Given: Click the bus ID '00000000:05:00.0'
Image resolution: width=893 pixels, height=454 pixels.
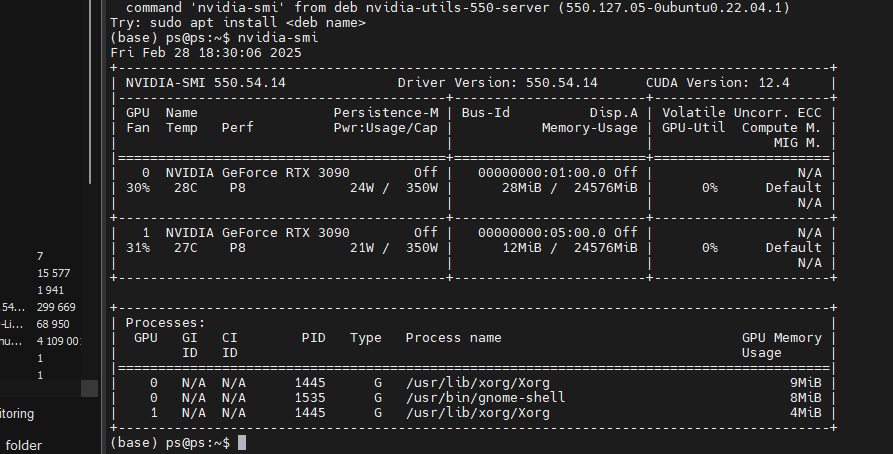Looking at the screenshot, I should tap(542, 232).
